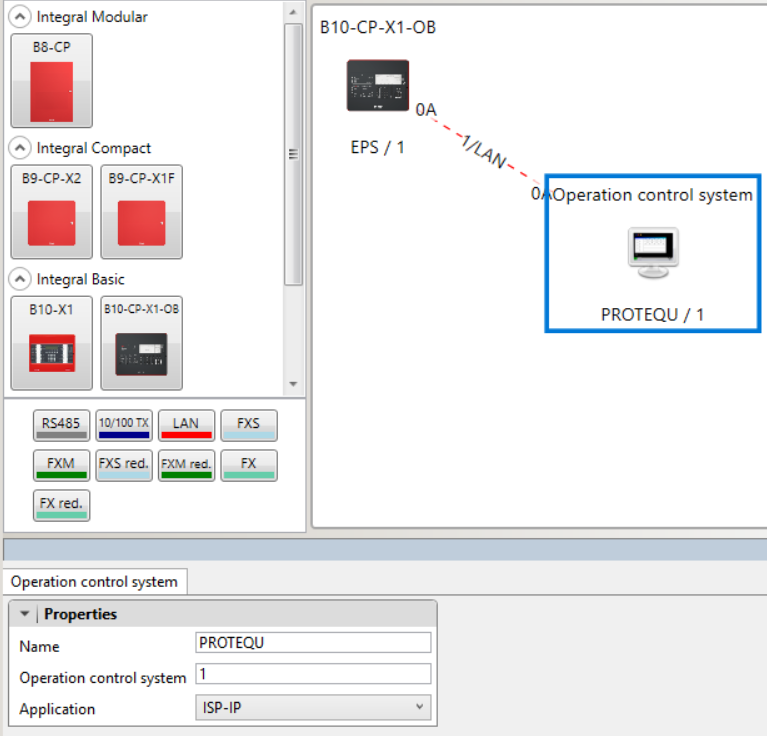Click the EPS / 1 panel on canvas
The image size is (767, 736).
coord(378,86)
